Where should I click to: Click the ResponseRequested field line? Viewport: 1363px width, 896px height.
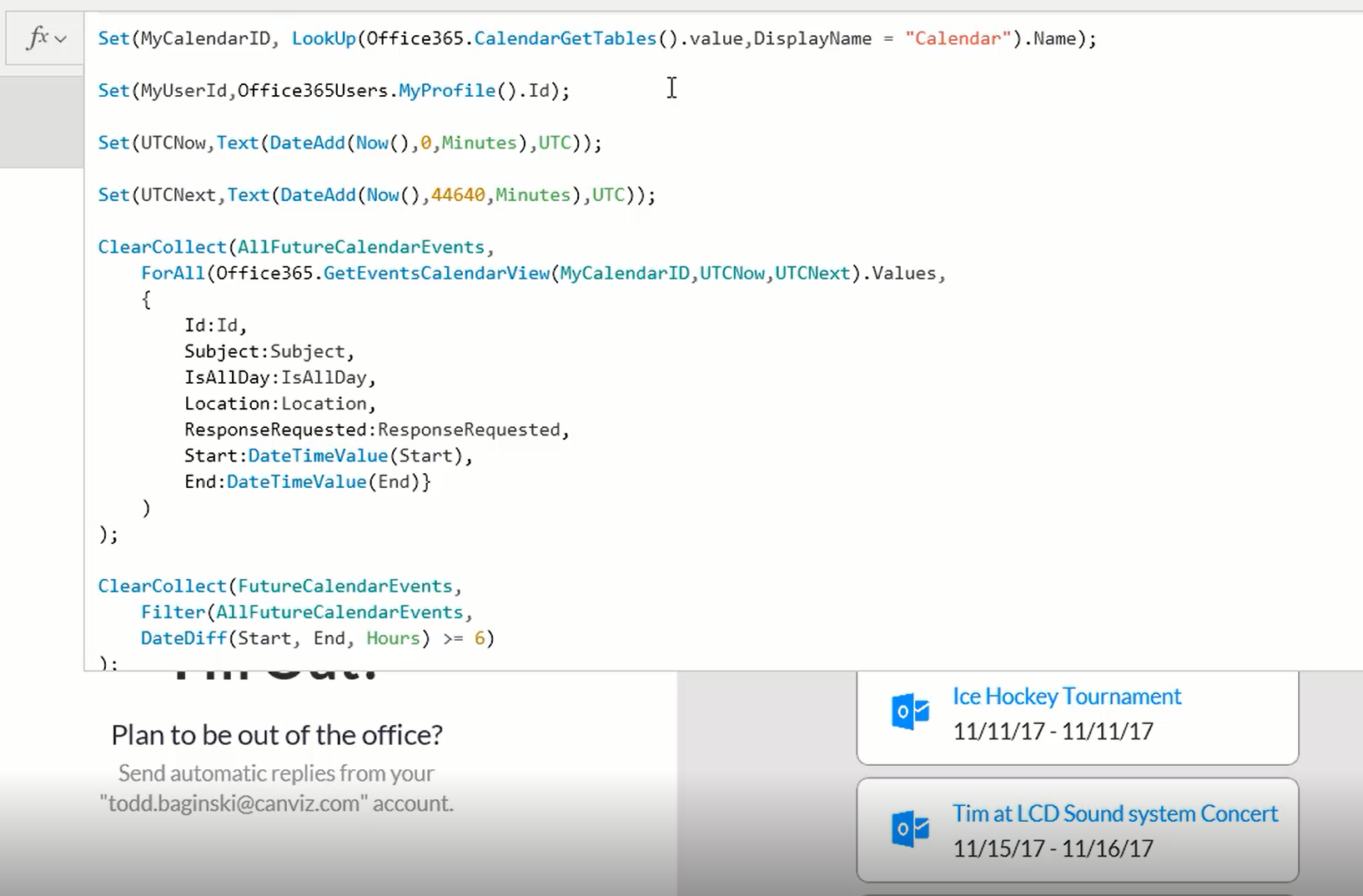pos(375,430)
